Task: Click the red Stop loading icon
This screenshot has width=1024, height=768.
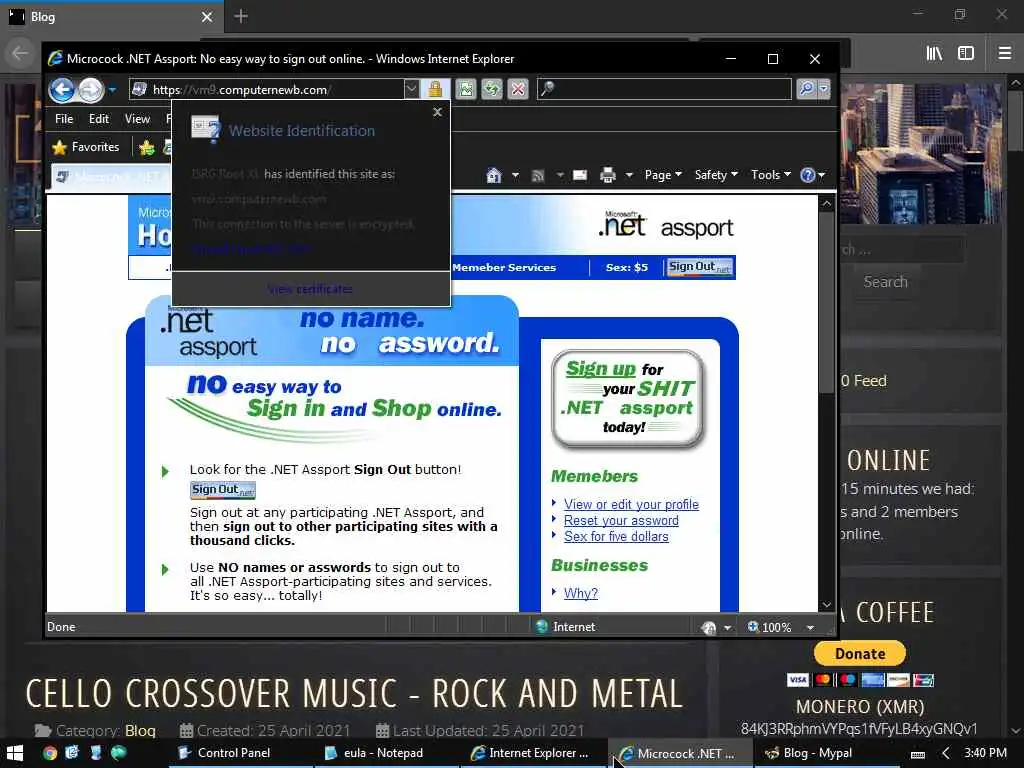Action: pyautogui.click(x=518, y=89)
